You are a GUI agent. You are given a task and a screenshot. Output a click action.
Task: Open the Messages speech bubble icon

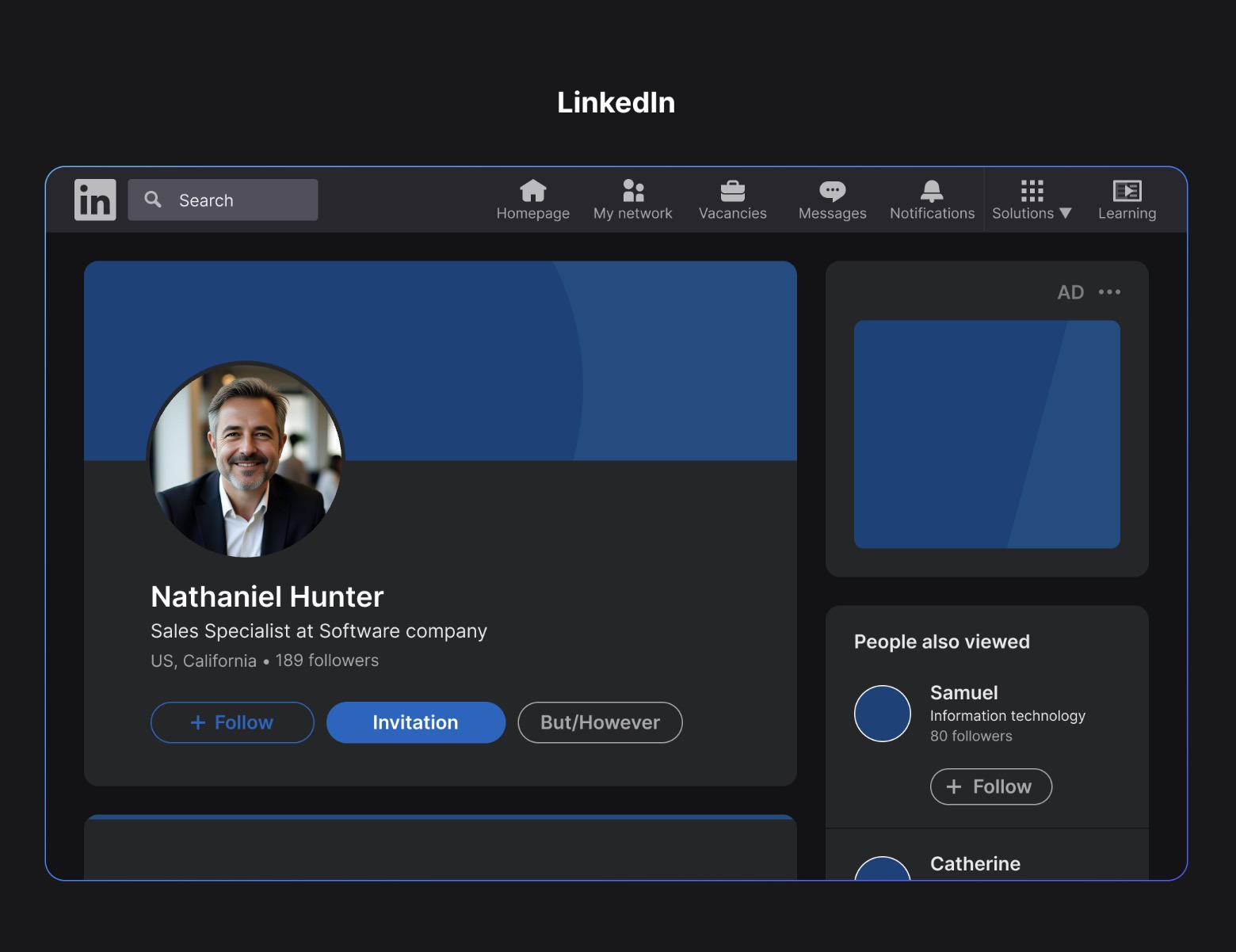point(833,191)
